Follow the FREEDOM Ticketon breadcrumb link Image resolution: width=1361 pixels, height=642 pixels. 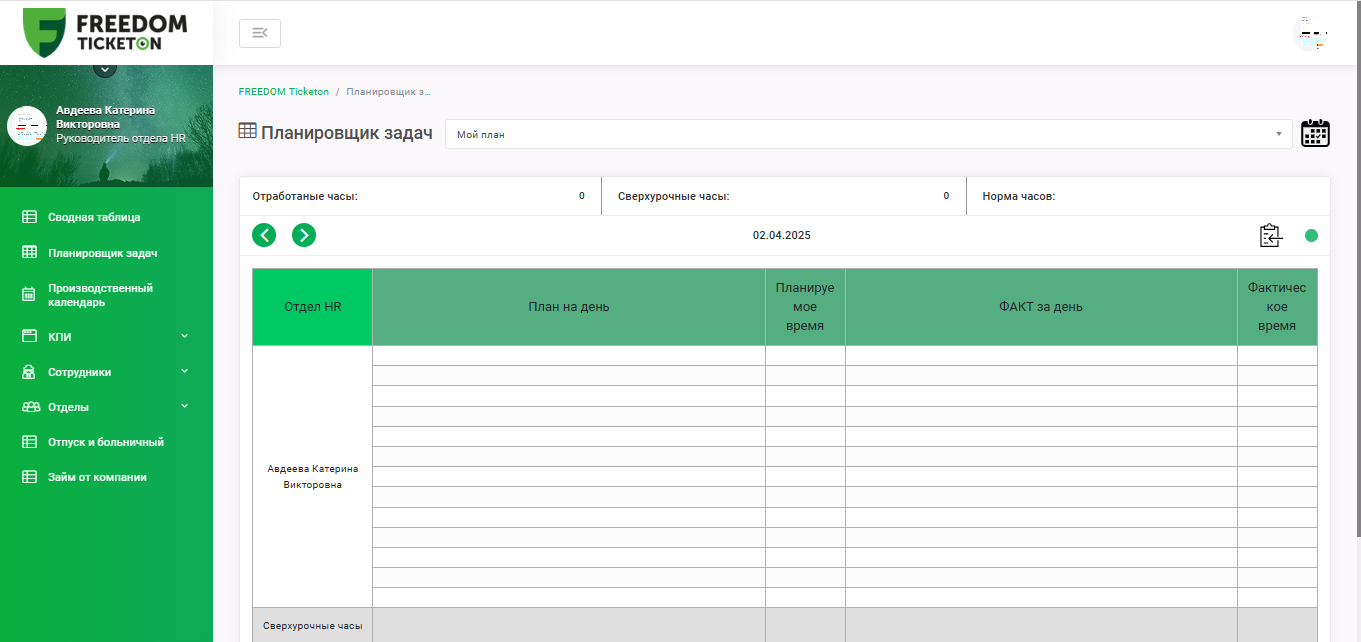tap(284, 91)
